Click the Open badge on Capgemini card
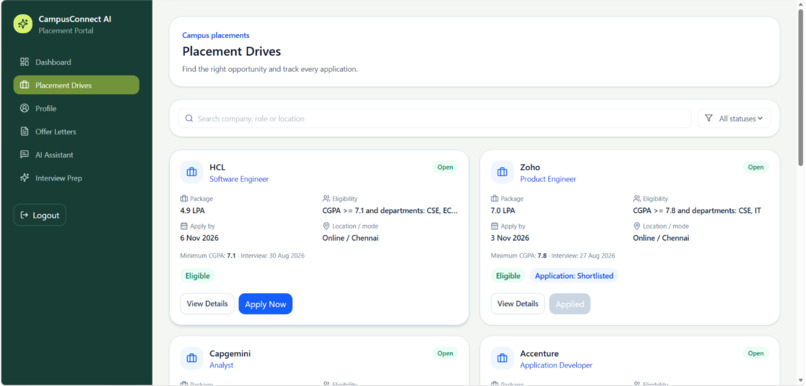 tap(445, 353)
